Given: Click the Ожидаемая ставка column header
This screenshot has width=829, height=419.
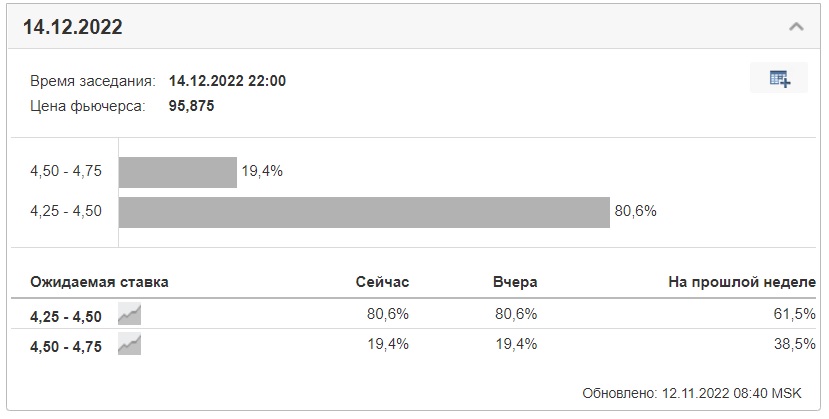Looking at the screenshot, I should [x=99, y=282].
